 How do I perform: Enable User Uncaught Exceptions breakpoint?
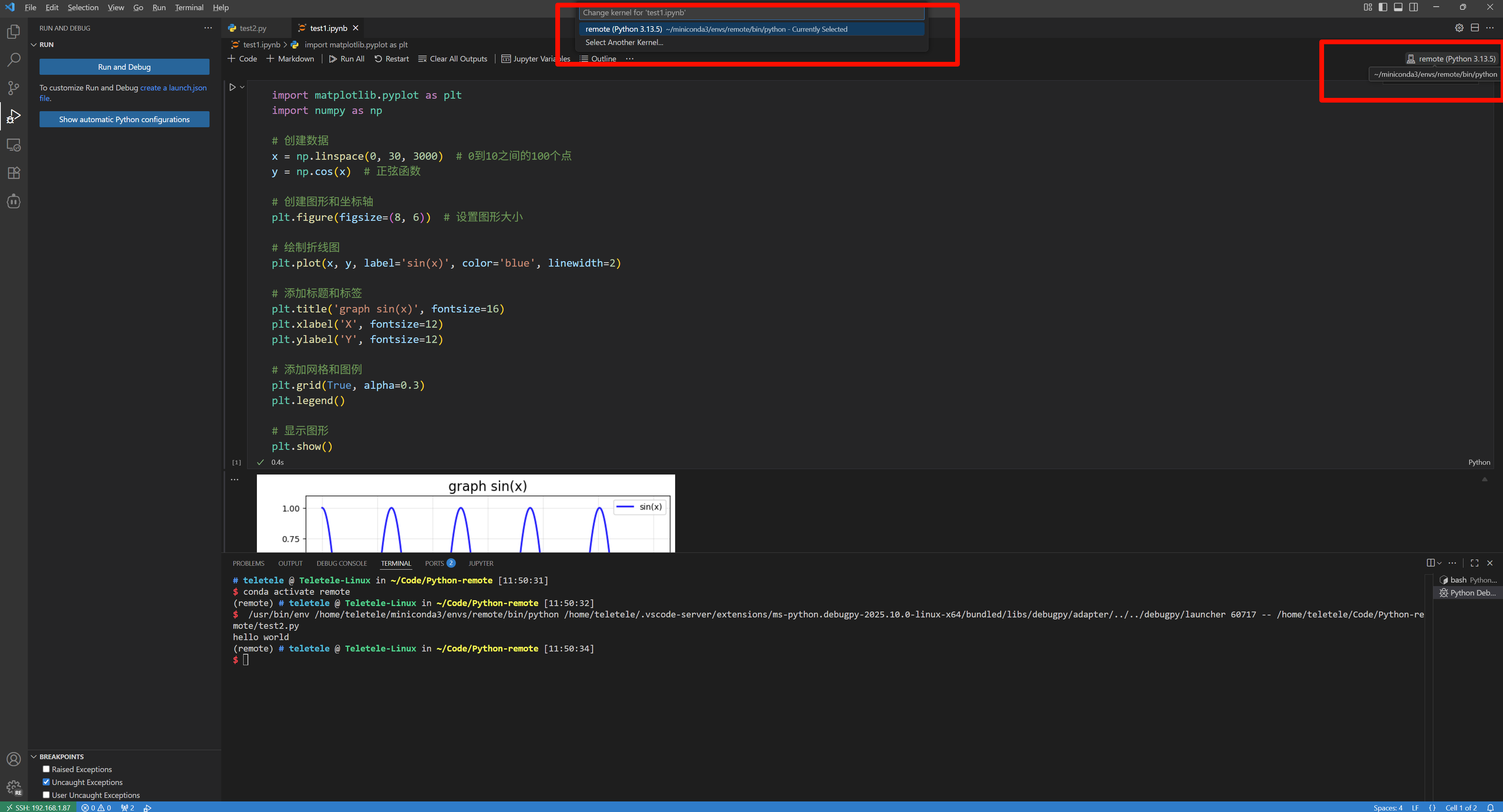(x=46, y=794)
